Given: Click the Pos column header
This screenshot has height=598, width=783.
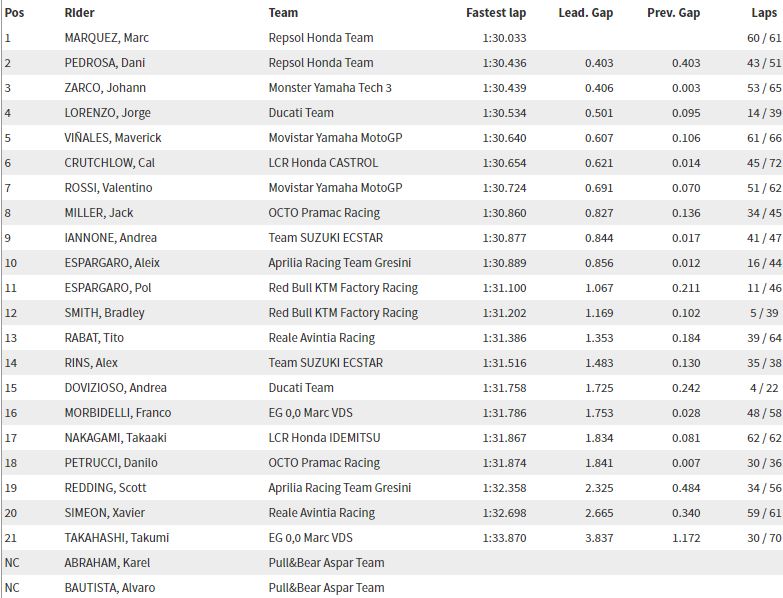Looking at the screenshot, I should [x=14, y=13].
